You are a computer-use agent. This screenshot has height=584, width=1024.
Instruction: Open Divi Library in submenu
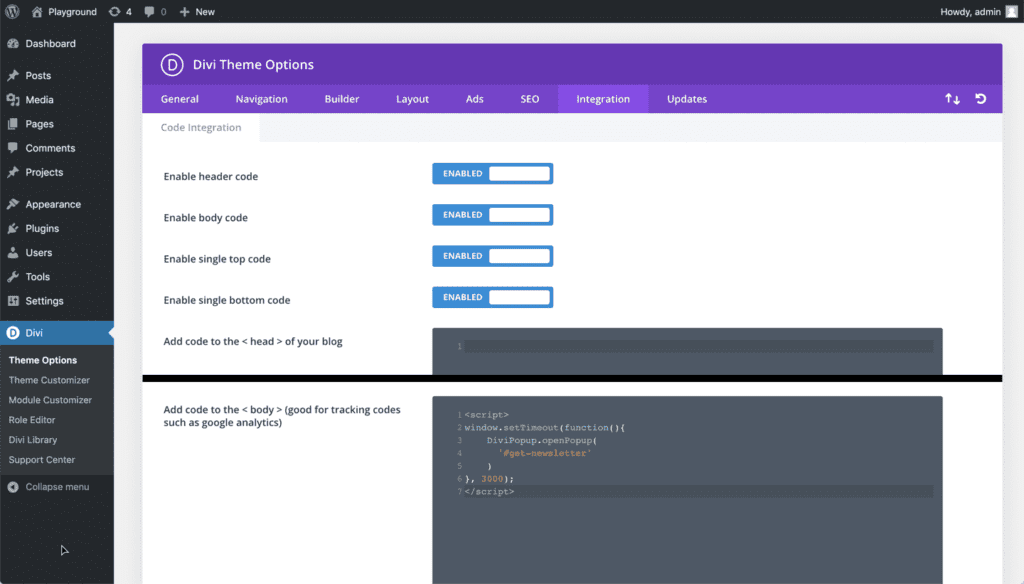pyautogui.click(x=33, y=440)
